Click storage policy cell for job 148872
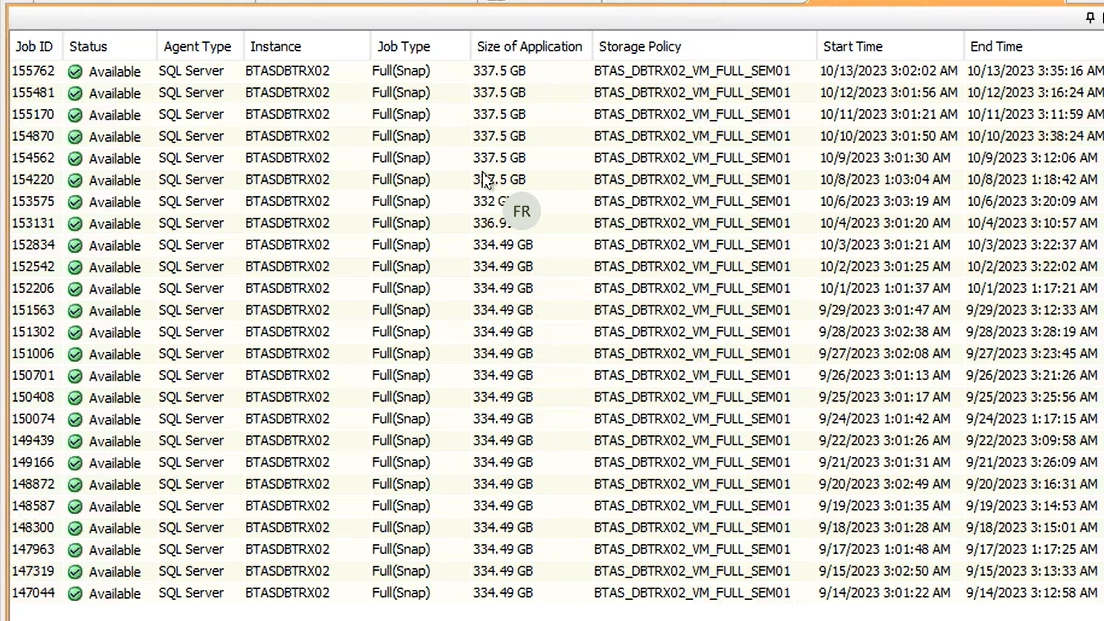This screenshot has width=1104, height=621. [691, 484]
